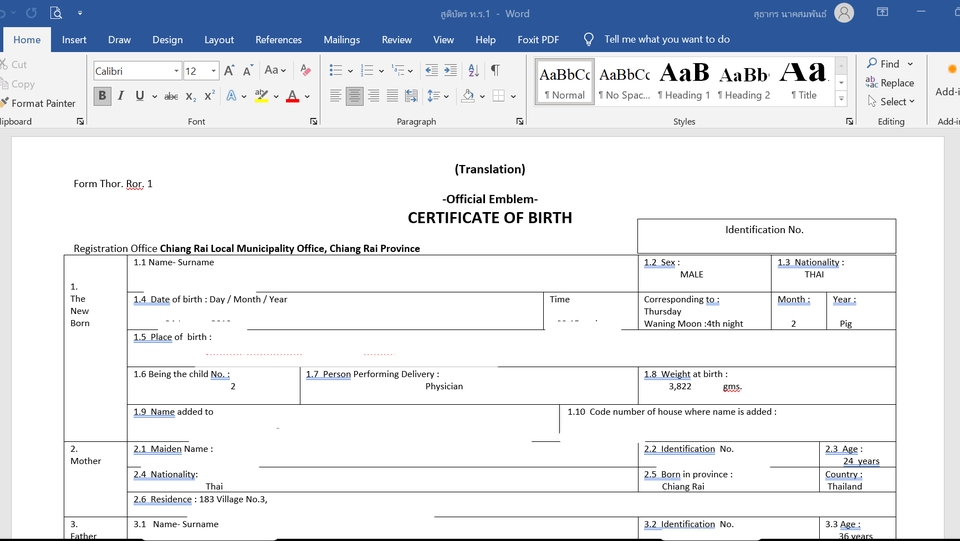Switch to the Layout tab
This screenshot has width=960, height=541.
pos(219,40)
